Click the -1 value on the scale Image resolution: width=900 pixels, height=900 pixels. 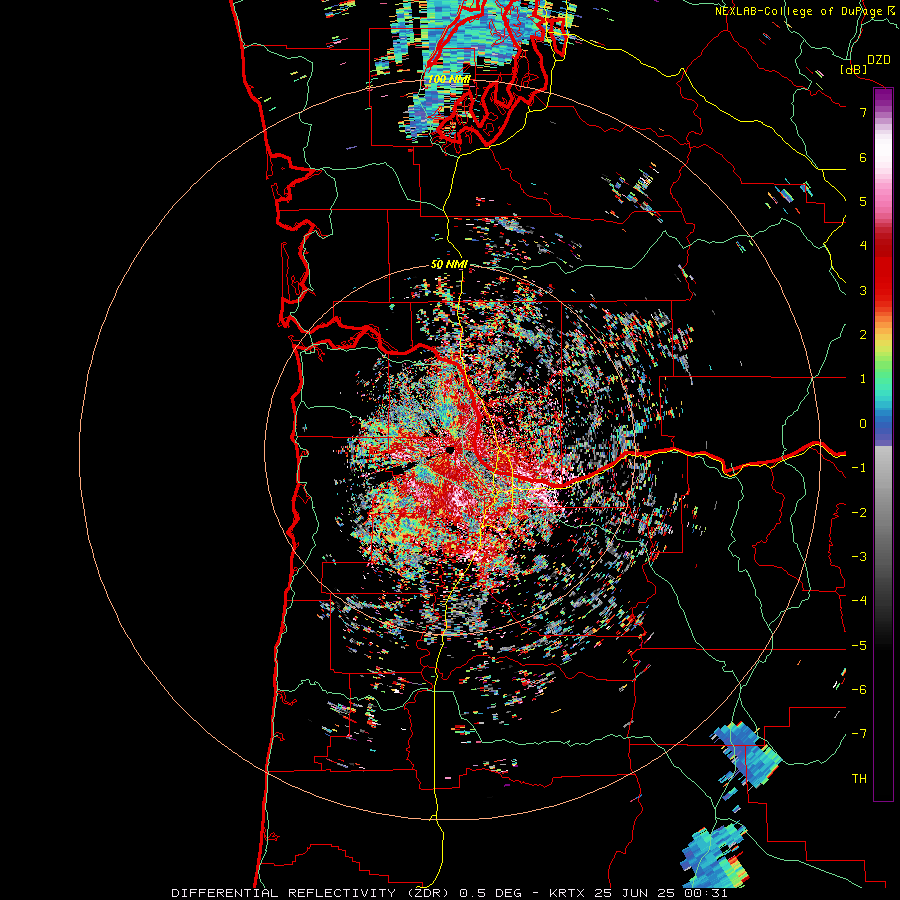pos(859,468)
